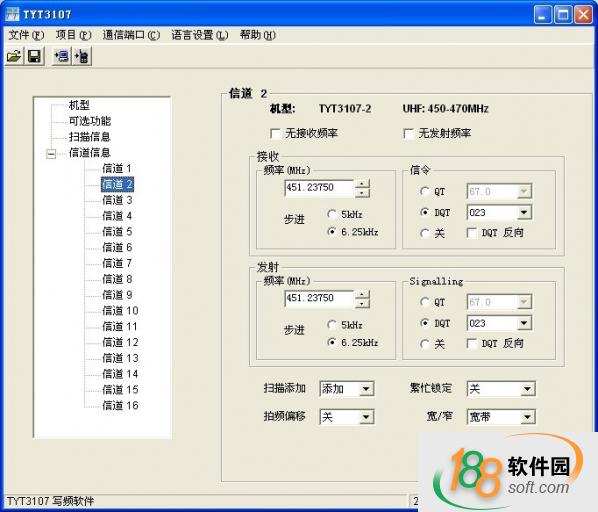
Task: Select 6.25kHz step in the 接收 section
Action: pyautogui.click(x=332, y=232)
